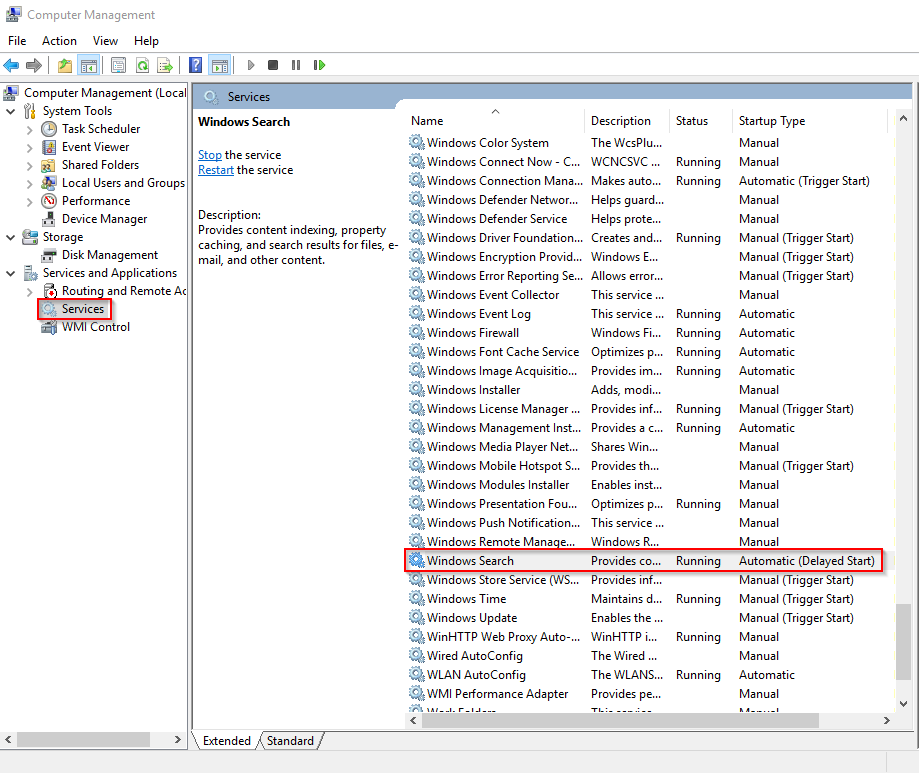Expand the Performance node

click(29, 201)
